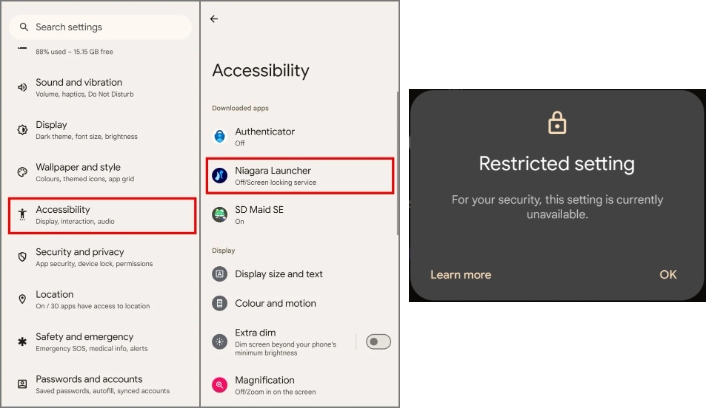
Task: Open Accessibility in settings list
Action: [102, 215]
